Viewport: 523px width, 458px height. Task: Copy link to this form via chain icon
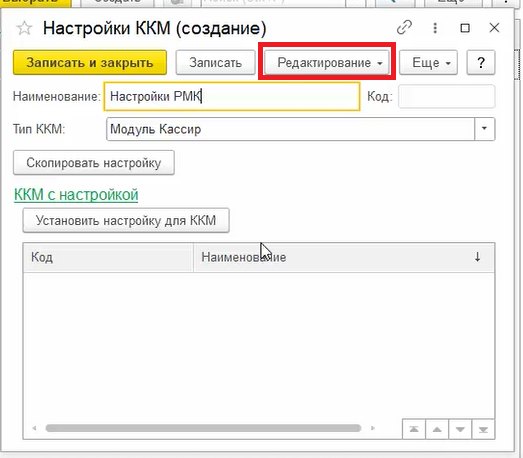pos(404,27)
